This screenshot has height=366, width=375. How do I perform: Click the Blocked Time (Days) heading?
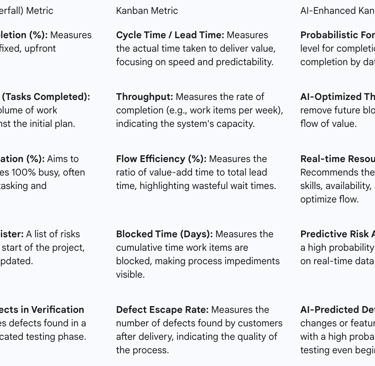pyautogui.click(x=164, y=234)
